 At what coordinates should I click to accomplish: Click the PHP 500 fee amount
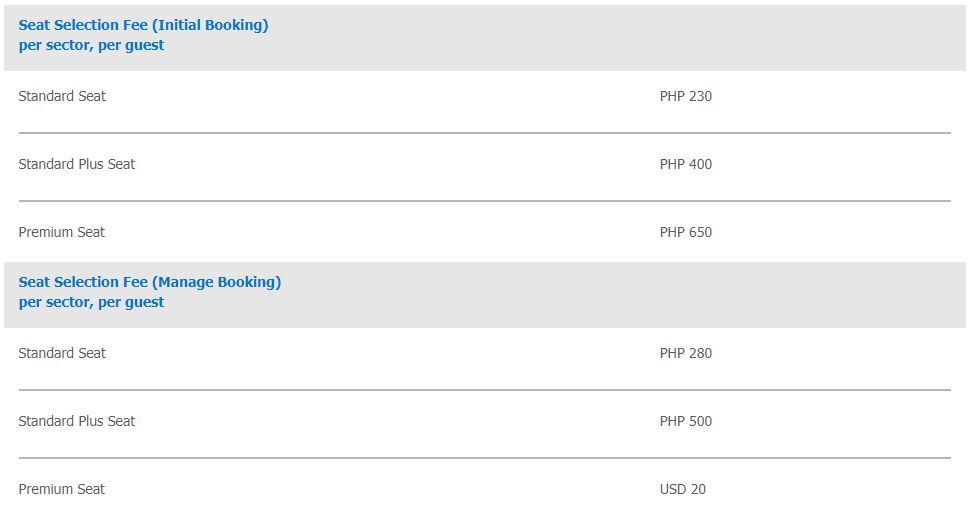coord(686,421)
